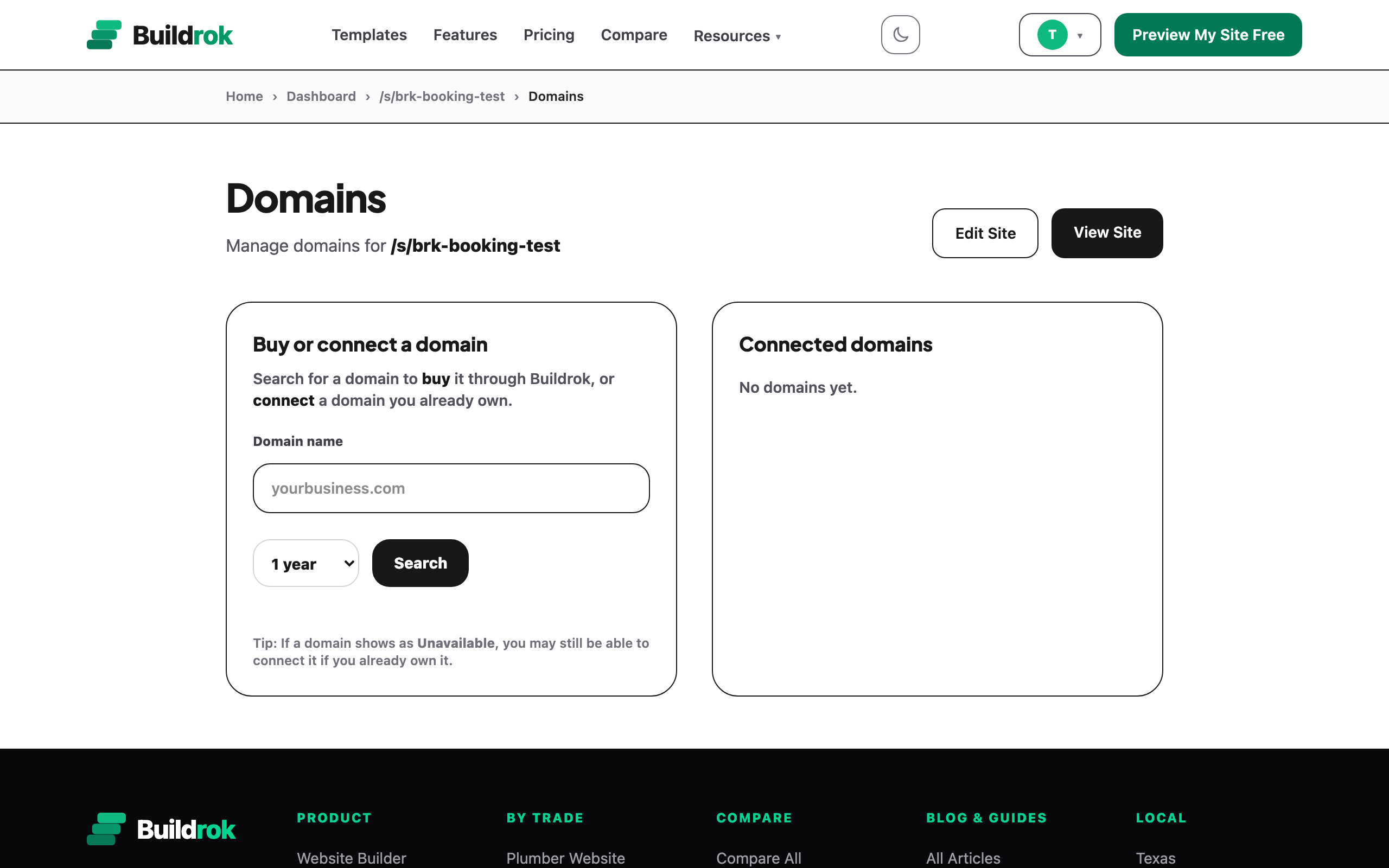Image resolution: width=1389 pixels, height=868 pixels.
Task: Click the LOCAL footer heading
Action: 1161,818
